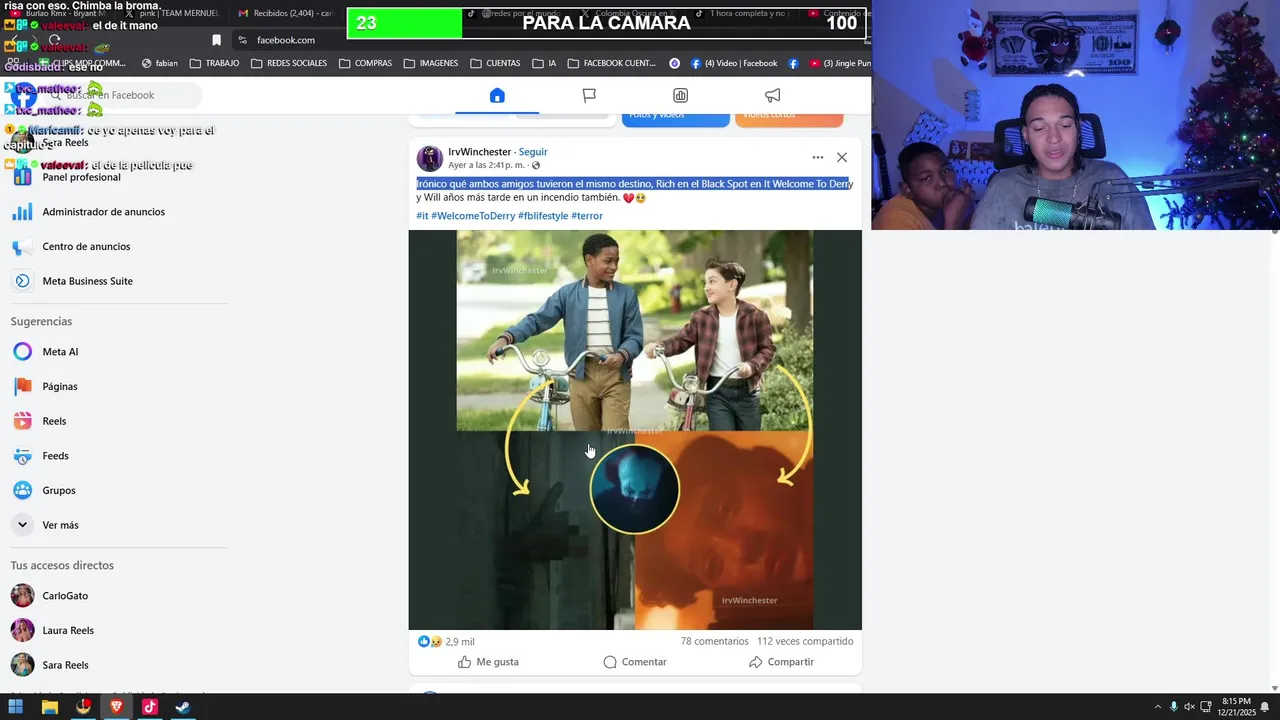Show hidden tray icons chevron
1280x720 pixels.
1158,707
